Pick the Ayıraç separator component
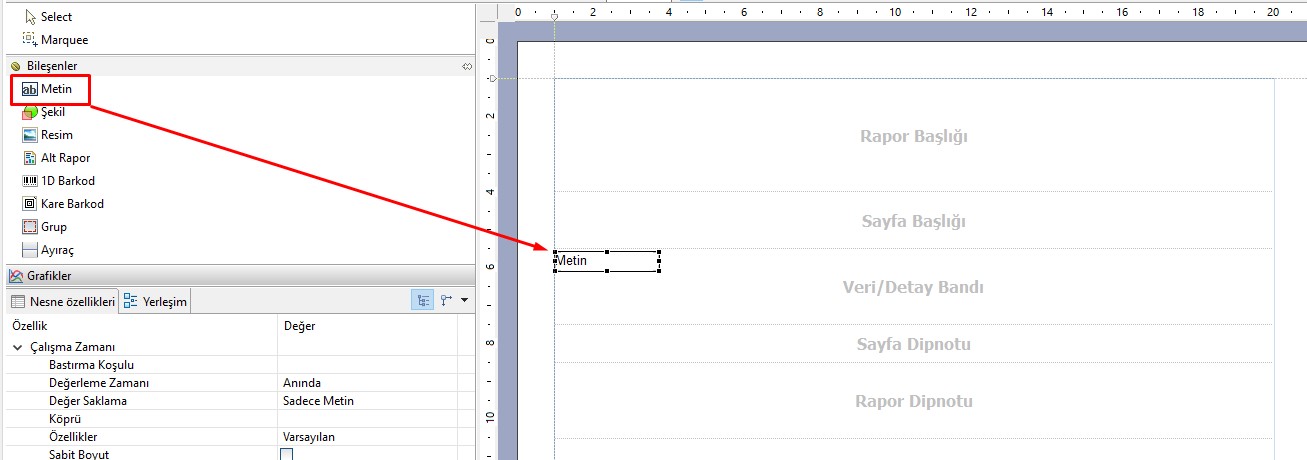Screen dimensions: 1307x460 point(48,250)
